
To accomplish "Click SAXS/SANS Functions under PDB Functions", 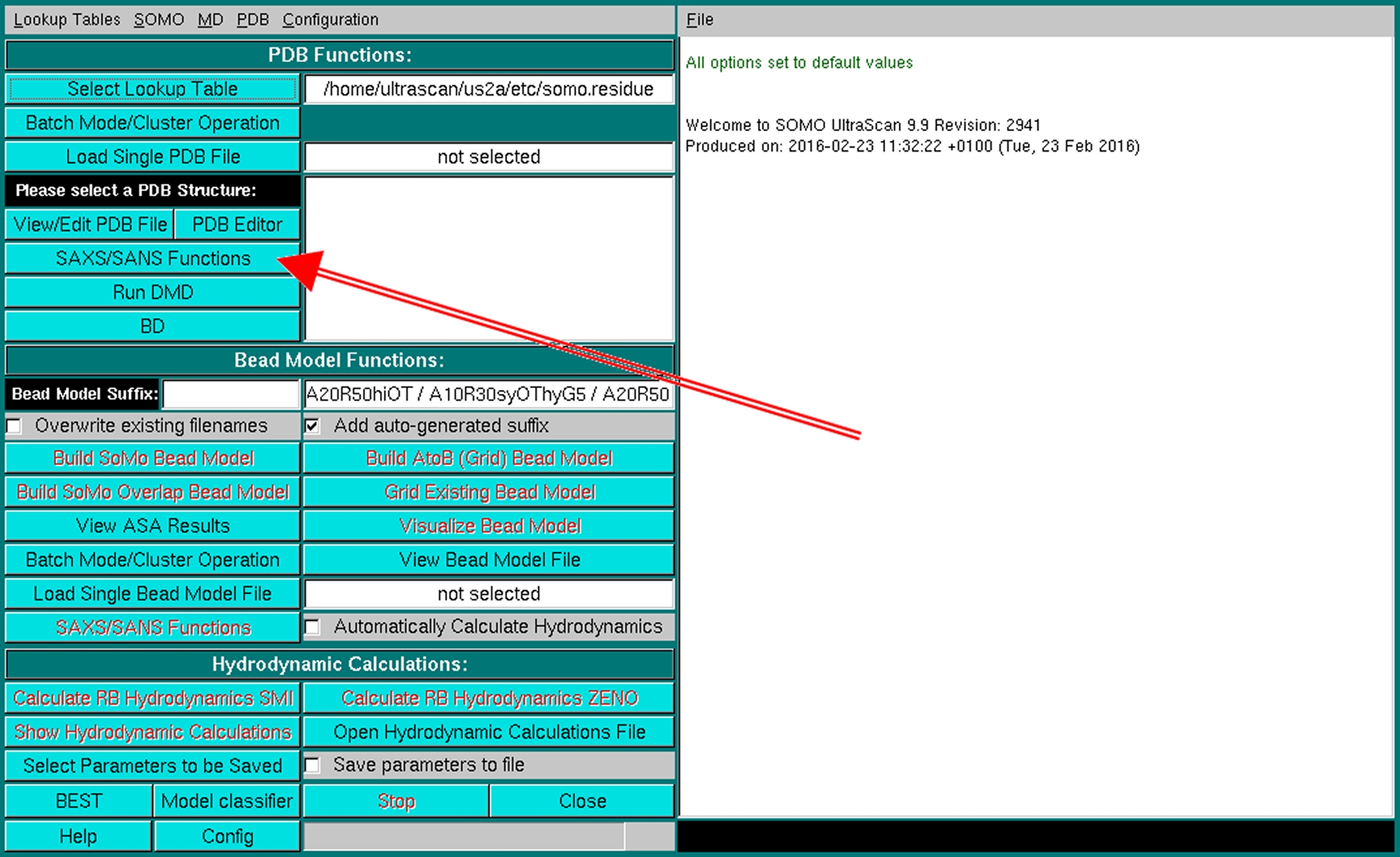I will tap(153, 258).
